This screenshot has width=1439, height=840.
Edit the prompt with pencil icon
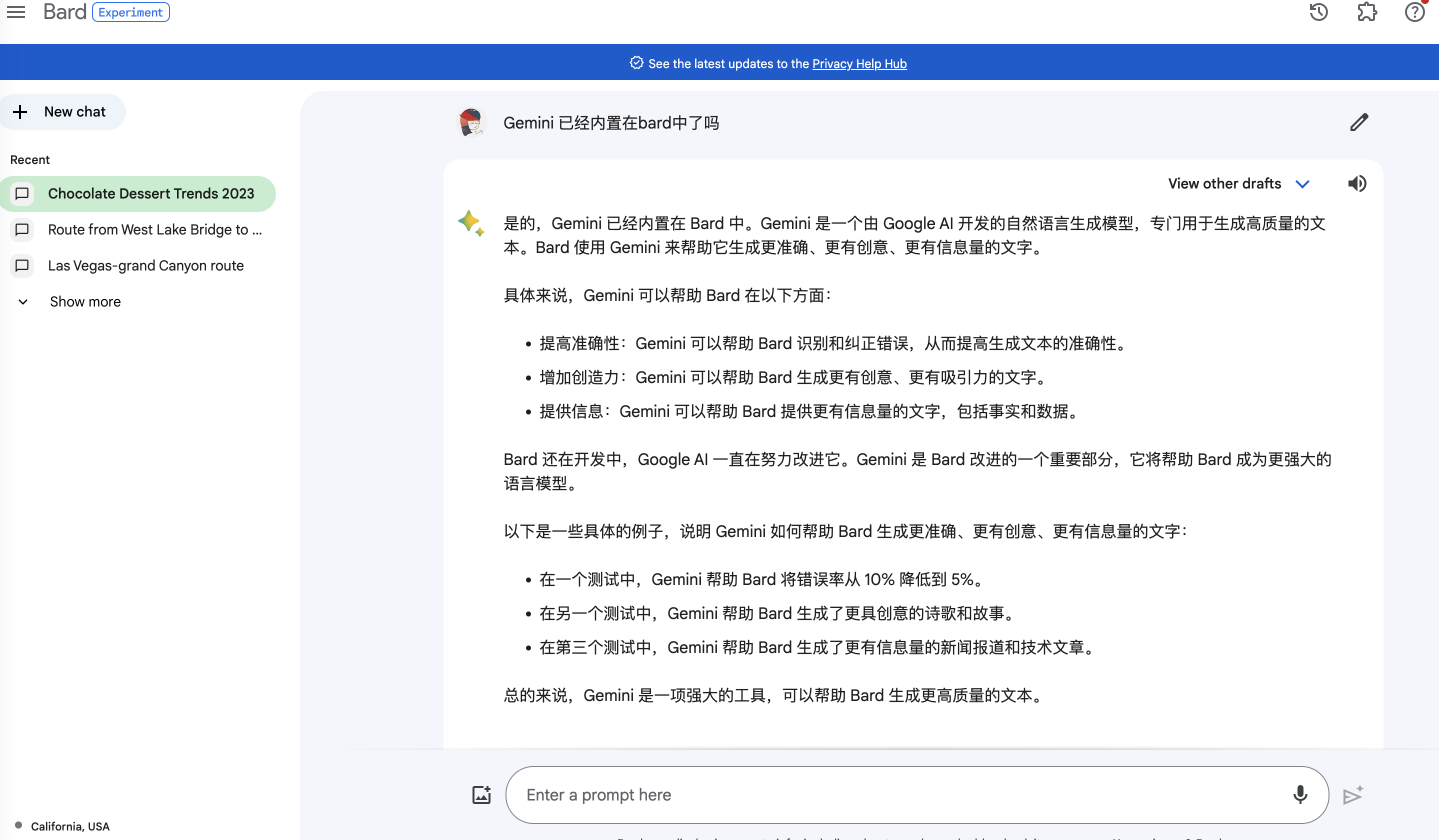[1359, 122]
